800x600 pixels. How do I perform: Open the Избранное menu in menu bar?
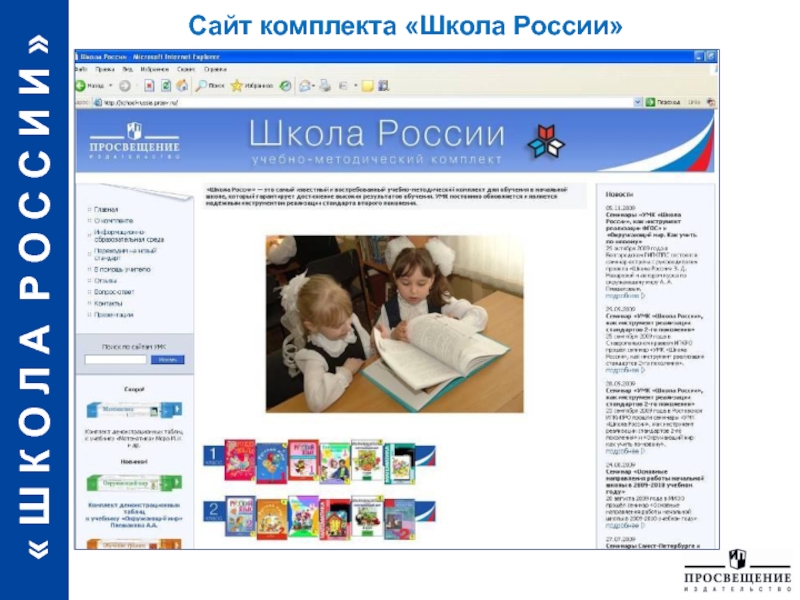pos(155,69)
